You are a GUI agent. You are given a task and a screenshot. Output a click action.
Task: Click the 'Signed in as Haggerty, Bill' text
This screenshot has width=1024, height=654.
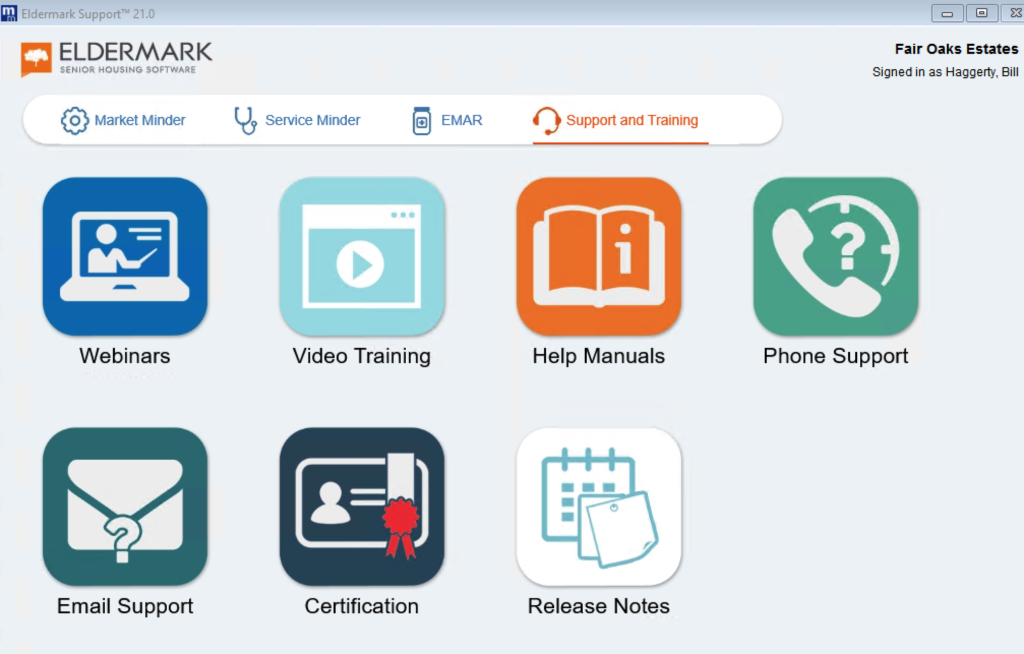tap(945, 72)
